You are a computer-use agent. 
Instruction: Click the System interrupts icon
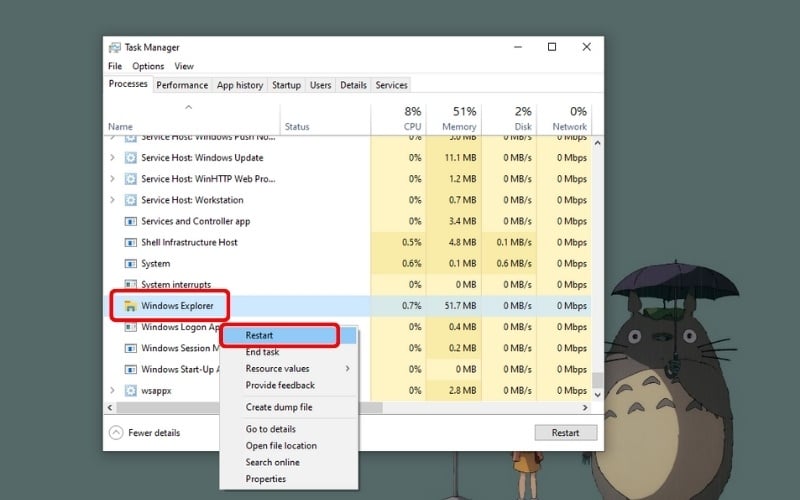click(131, 284)
